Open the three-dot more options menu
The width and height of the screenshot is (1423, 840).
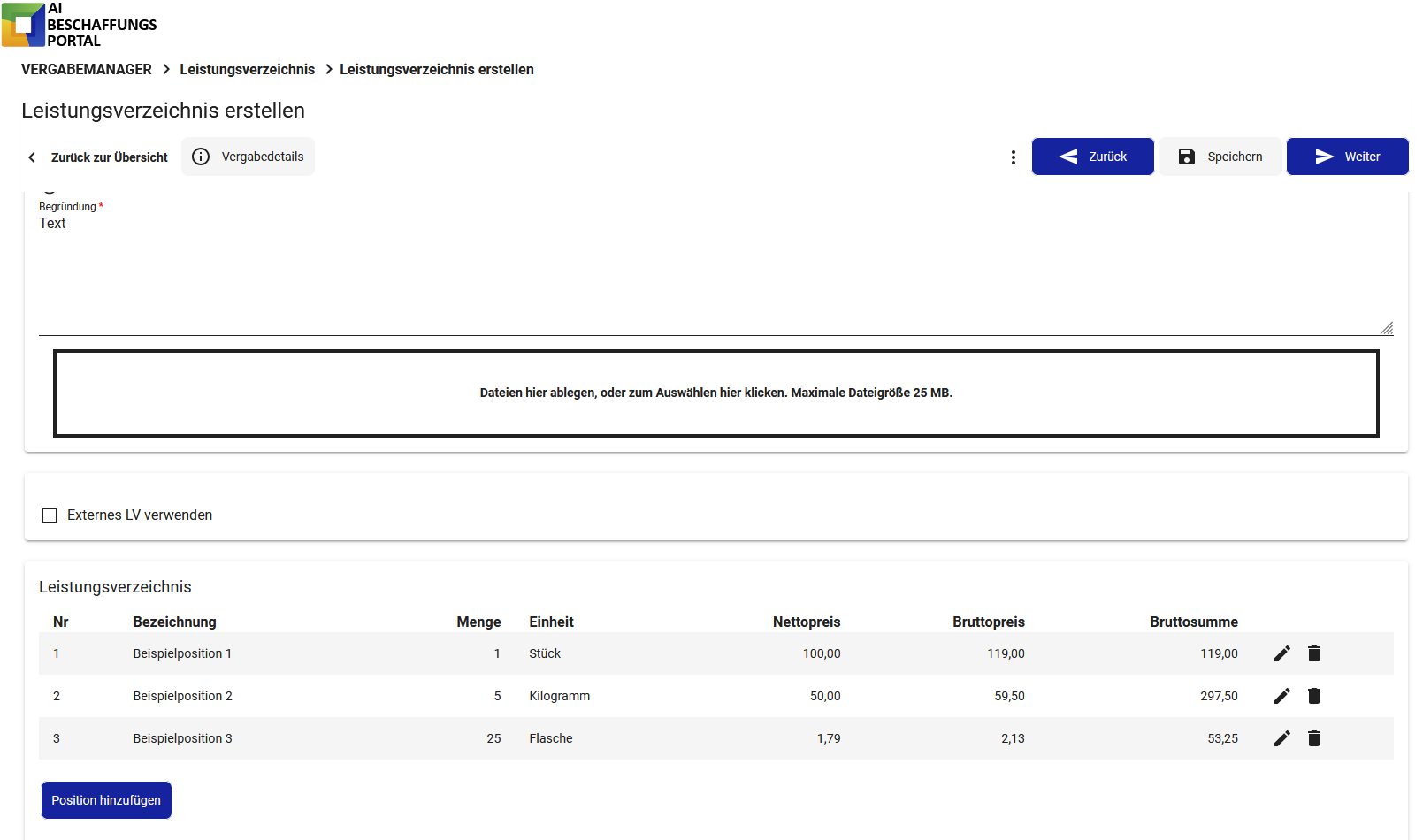(x=1013, y=157)
